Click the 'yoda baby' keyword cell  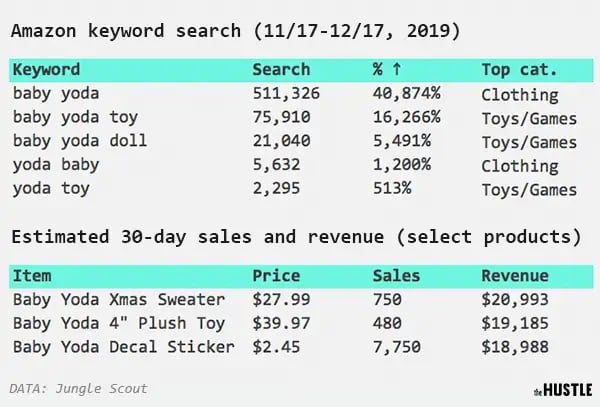(x=52, y=165)
